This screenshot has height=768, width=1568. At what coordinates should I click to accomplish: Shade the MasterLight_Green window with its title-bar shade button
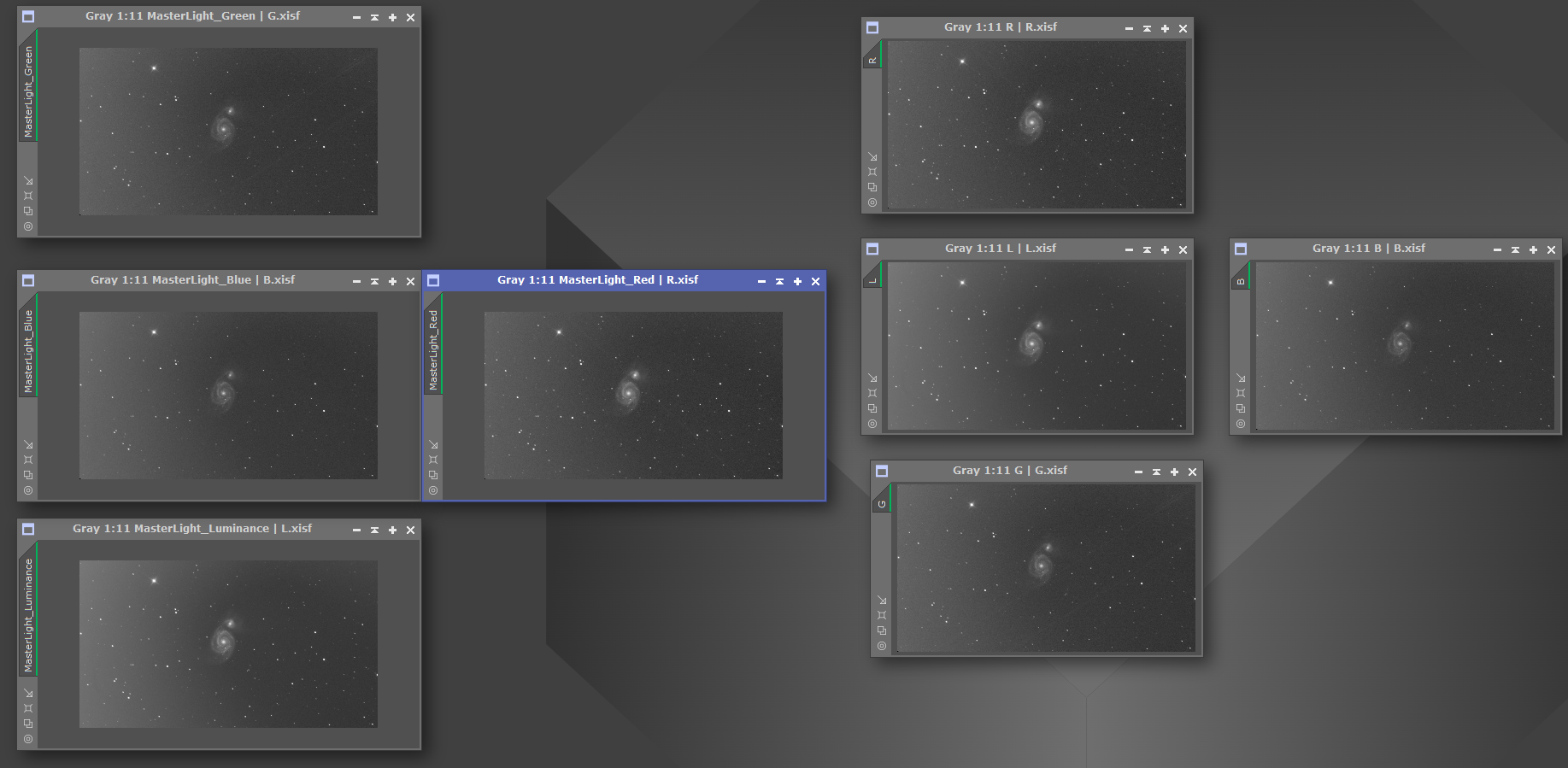pyautogui.click(x=374, y=17)
